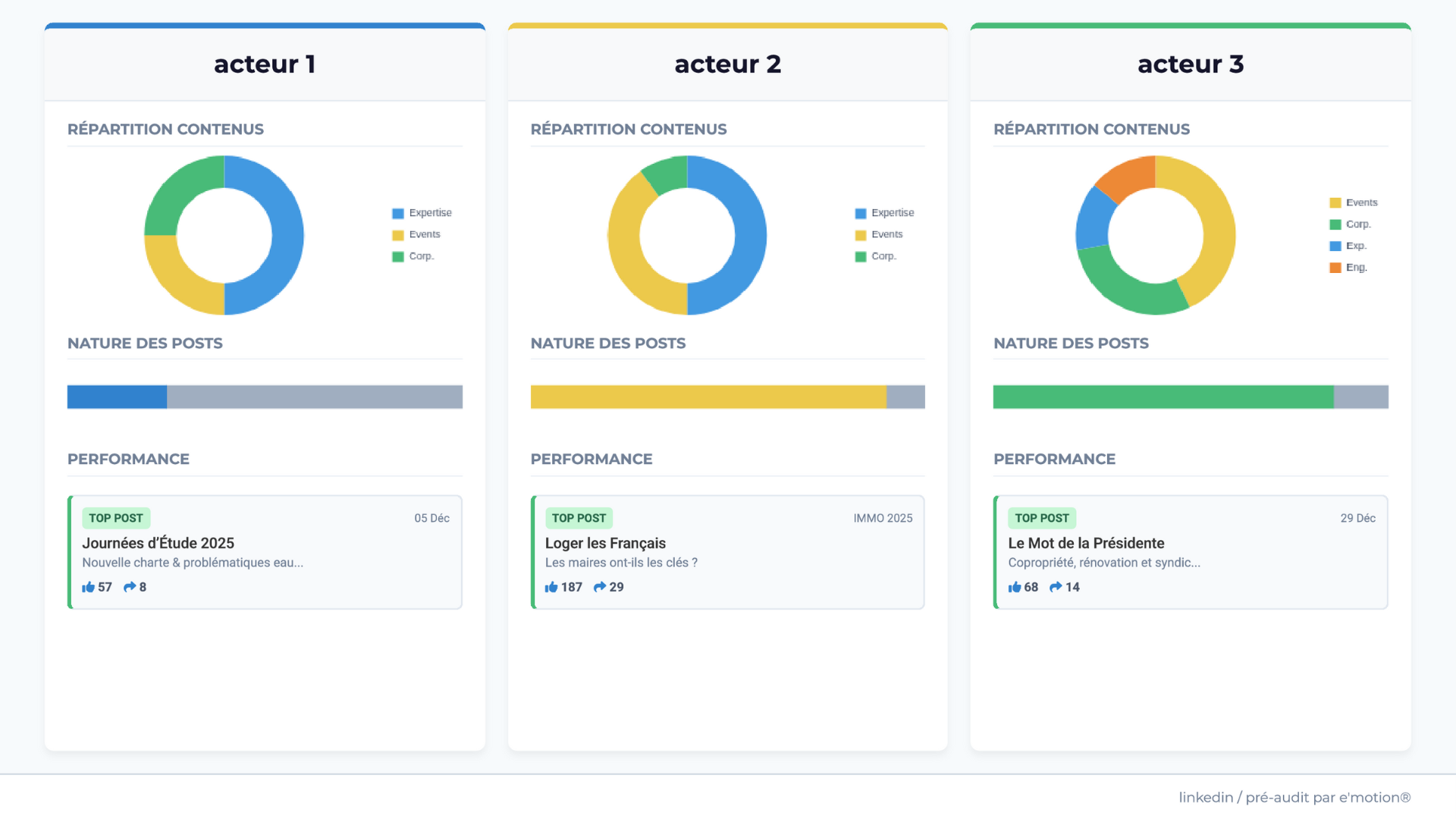Click the yellow segment of acteur 2 posts bar

pos(708,397)
